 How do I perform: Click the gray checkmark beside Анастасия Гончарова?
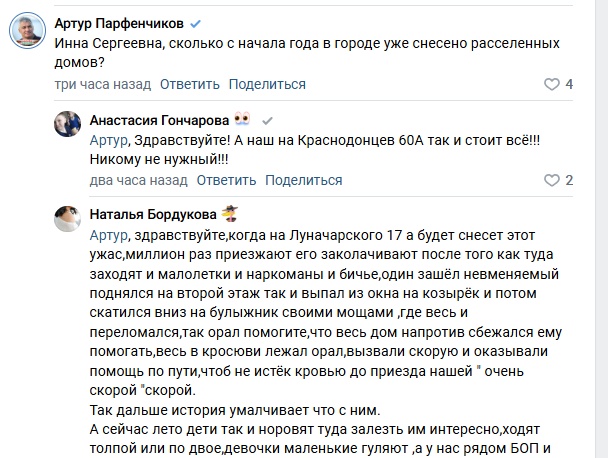click(x=267, y=121)
